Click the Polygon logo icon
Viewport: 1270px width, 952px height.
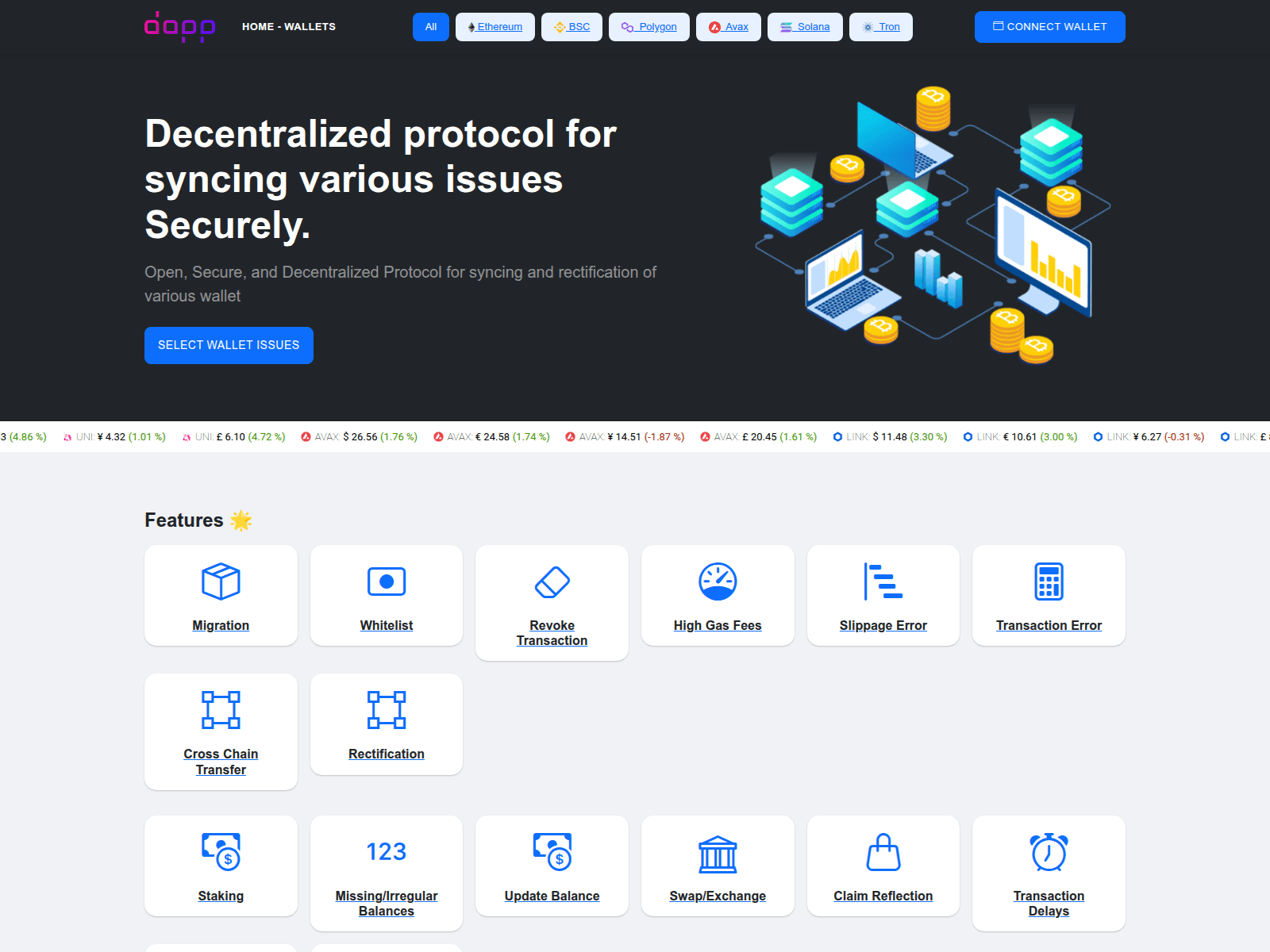(627, 27)
